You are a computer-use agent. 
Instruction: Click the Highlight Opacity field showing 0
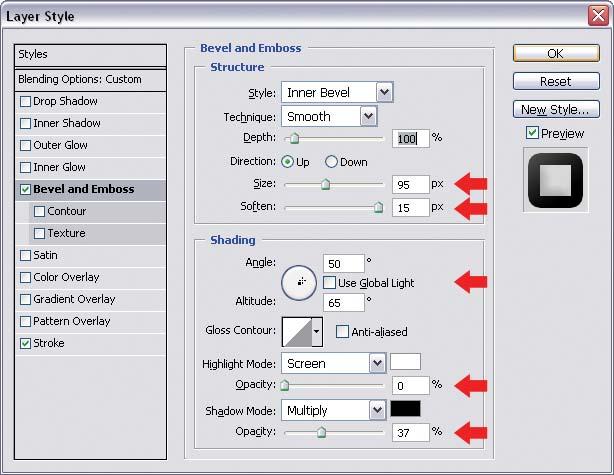coord(411,386)
